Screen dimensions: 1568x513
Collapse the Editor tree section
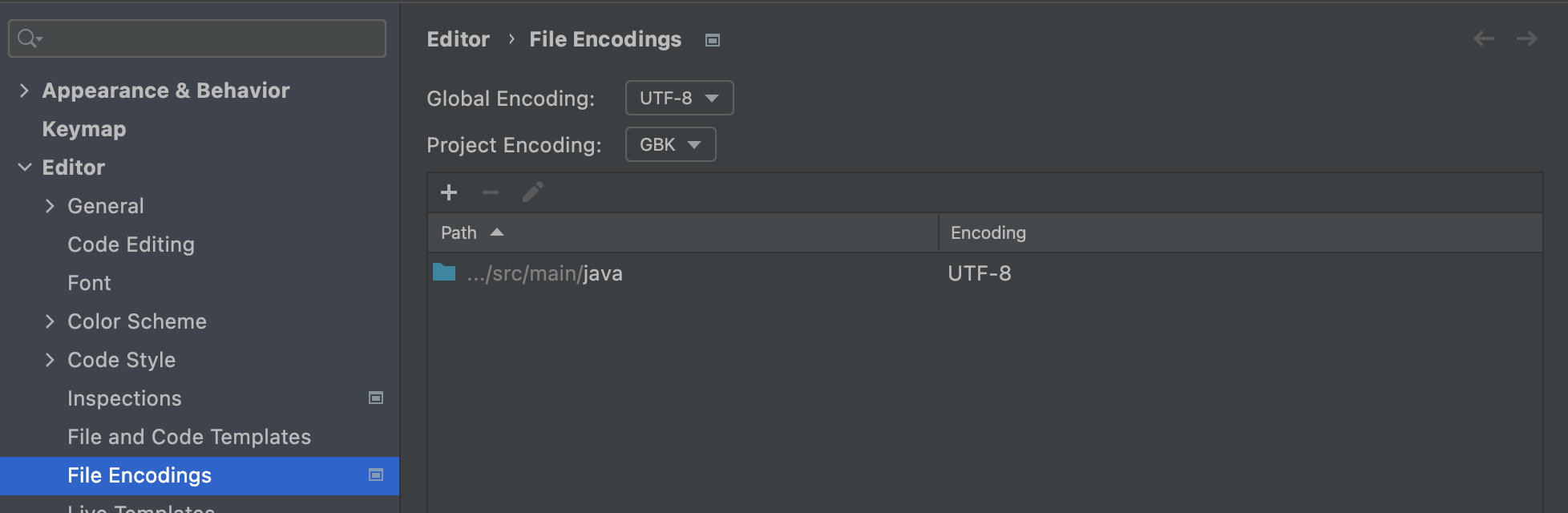coord(25,168)
